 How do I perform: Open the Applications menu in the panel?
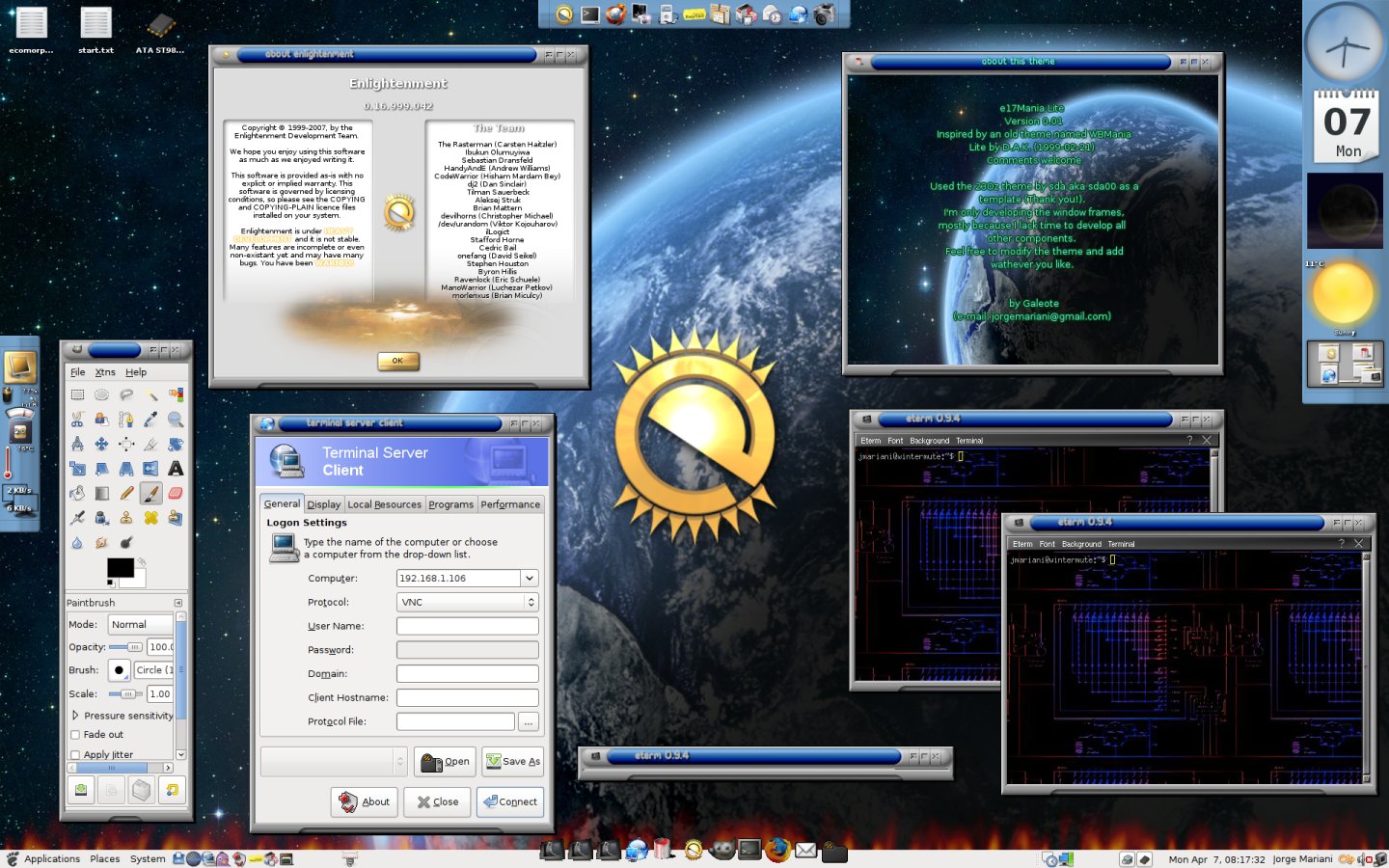pyautogui.click(x=52, y=858)
